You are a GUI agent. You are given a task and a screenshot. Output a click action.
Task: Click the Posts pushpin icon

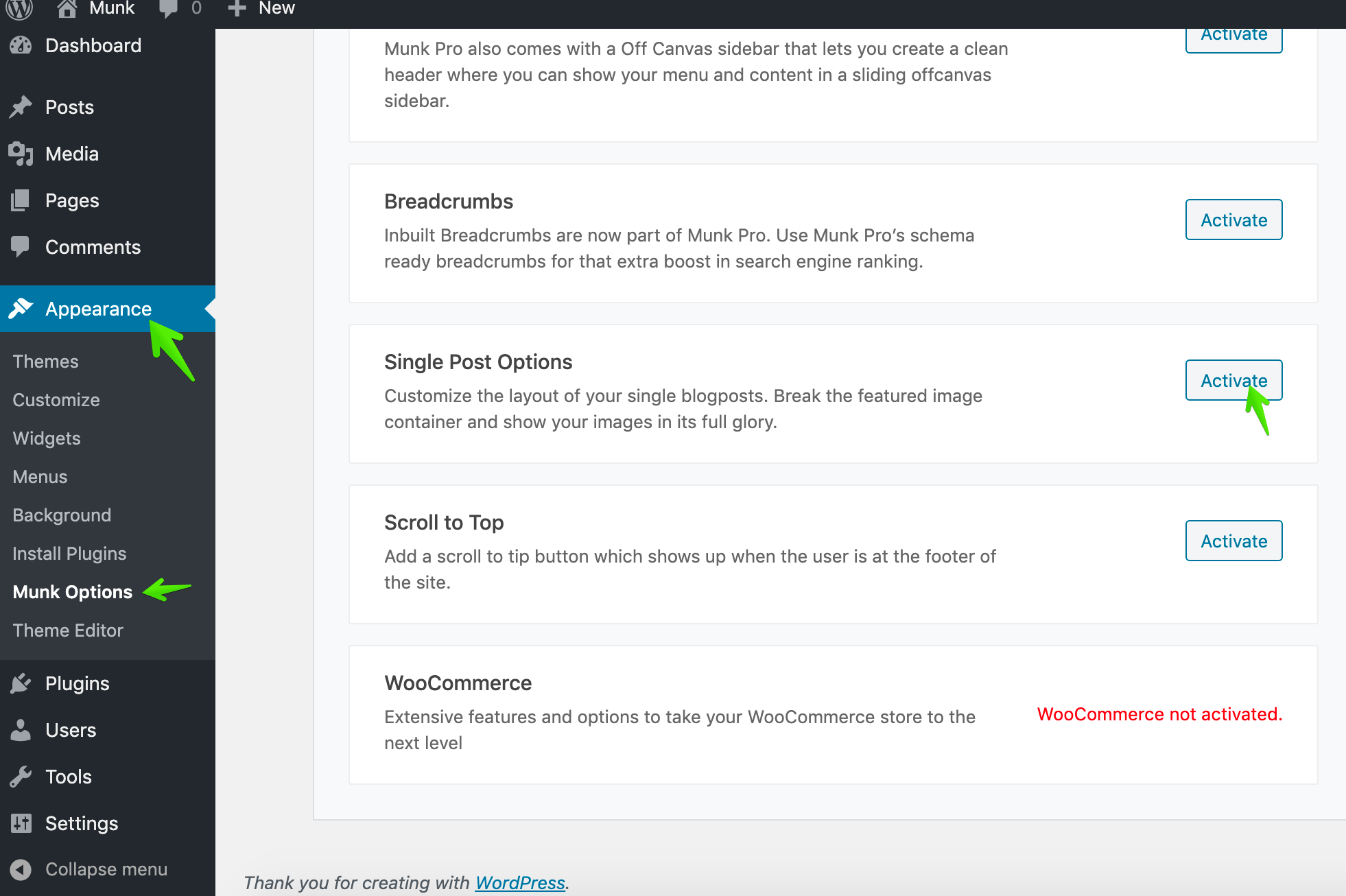(x=21, y=107)
